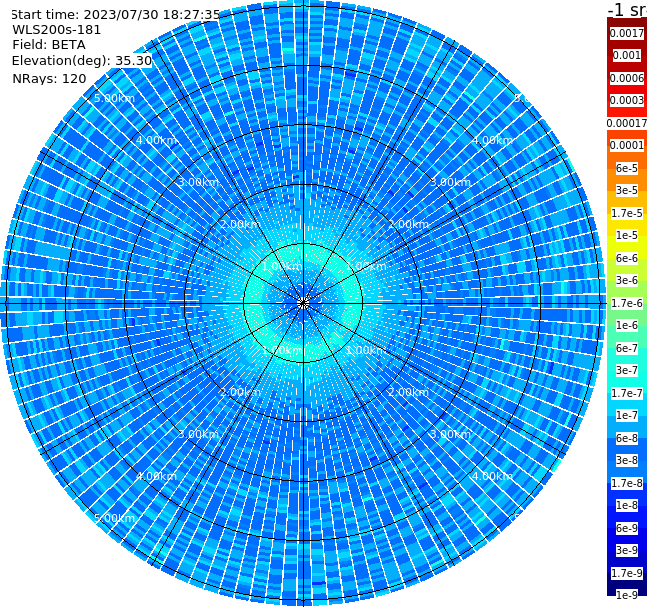Click the 0.0003 colorbar label
Image resolution: width=647 pixels, height=607 pixels.
(627, 100)
